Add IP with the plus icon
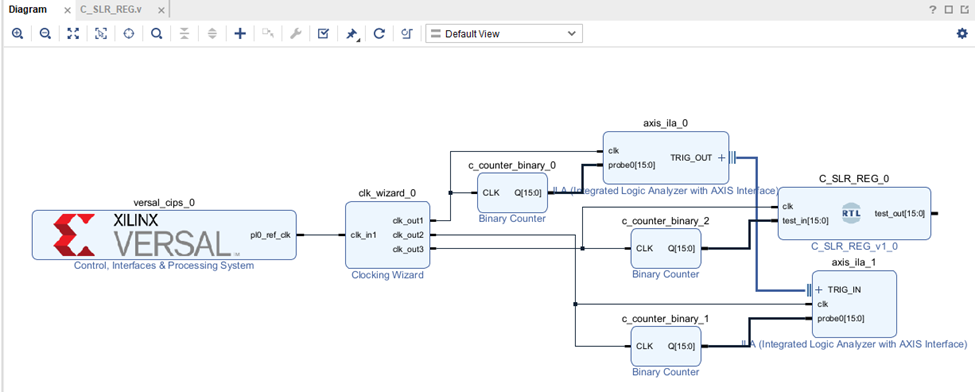This screenshot has height=392, width=975. pyautogui.click(x=240, y=34)
